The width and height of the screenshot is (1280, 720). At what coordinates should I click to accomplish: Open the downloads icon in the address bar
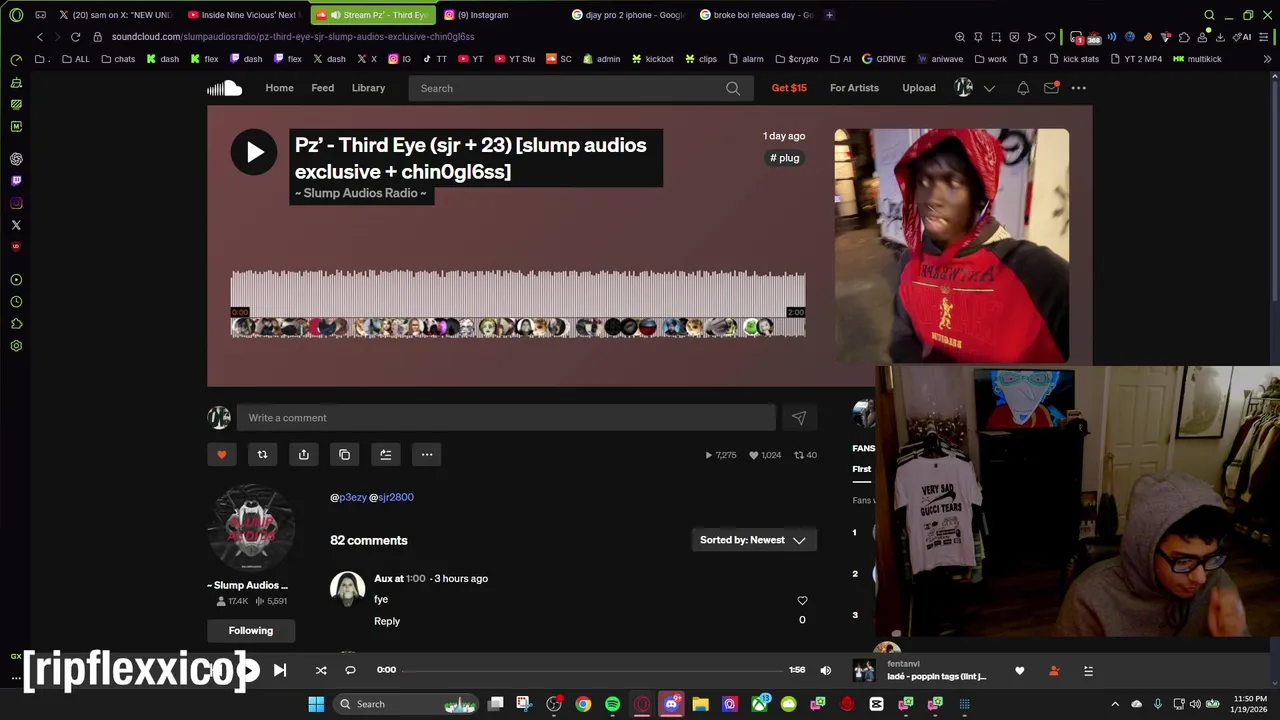[x=1220, y=37]
